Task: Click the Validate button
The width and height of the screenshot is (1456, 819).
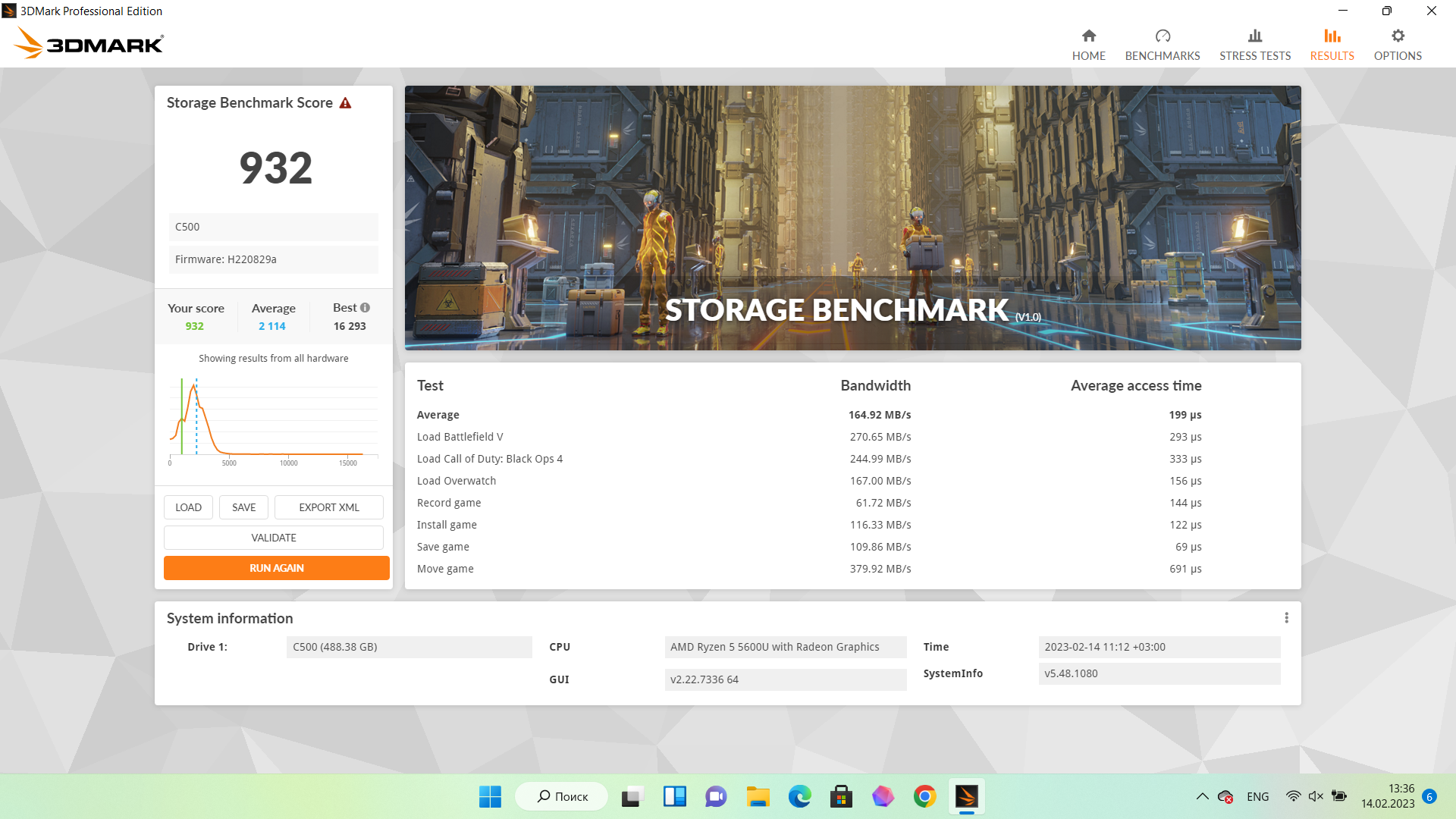Action: (273, 538)
